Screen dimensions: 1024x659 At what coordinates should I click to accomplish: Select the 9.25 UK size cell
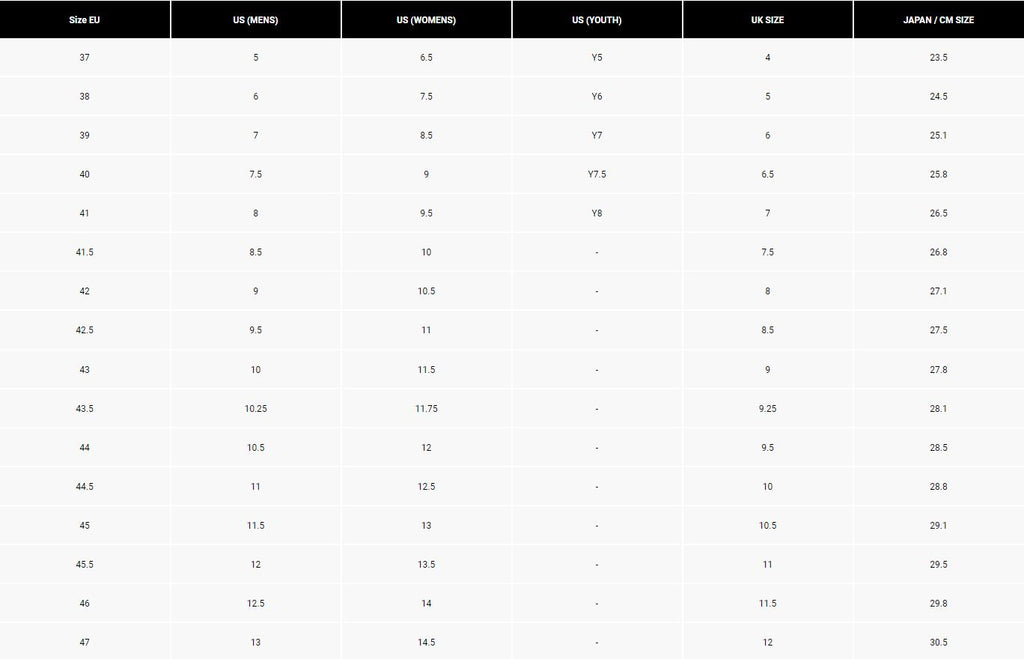pyautogui.click(x=768, y=409)
